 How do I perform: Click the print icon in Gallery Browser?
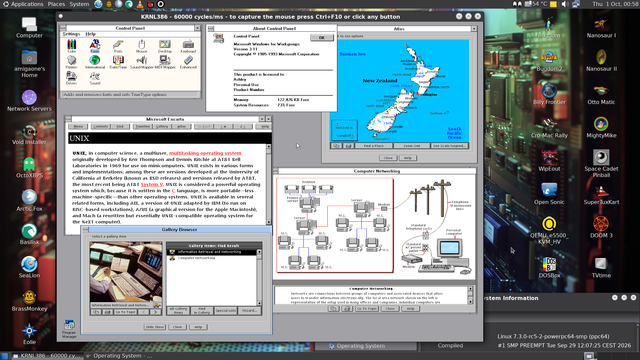[x=107, y=312]
